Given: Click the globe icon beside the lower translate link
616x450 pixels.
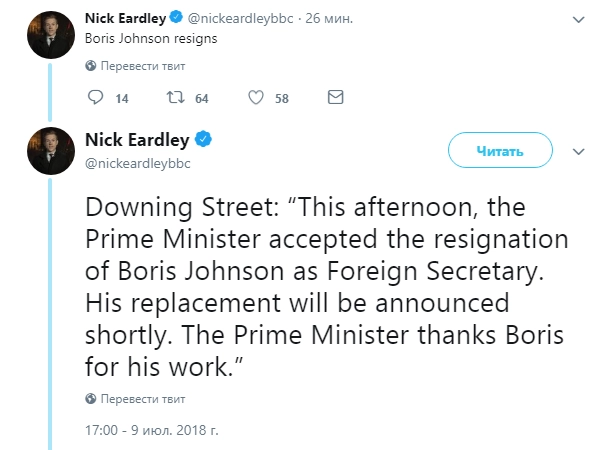Looking at the screenshot, I should click(91, 399).
